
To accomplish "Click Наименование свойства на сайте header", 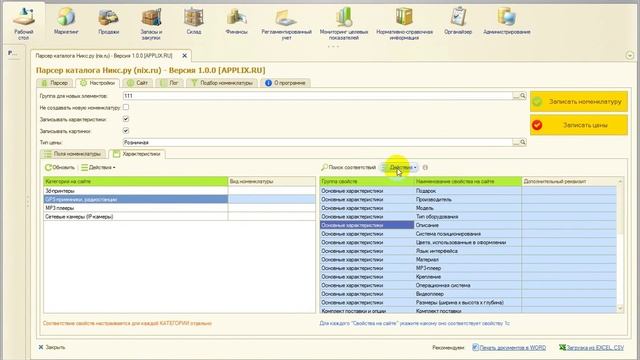I will tap(468, 181).
